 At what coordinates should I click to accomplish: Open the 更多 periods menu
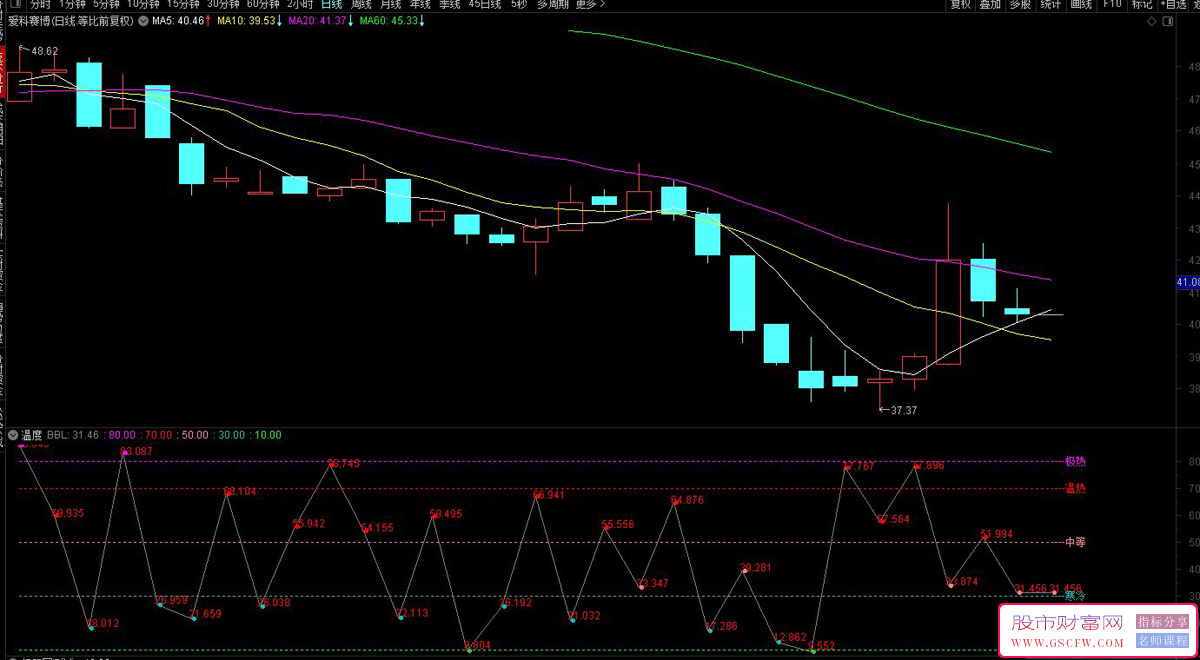click(589, 5)
